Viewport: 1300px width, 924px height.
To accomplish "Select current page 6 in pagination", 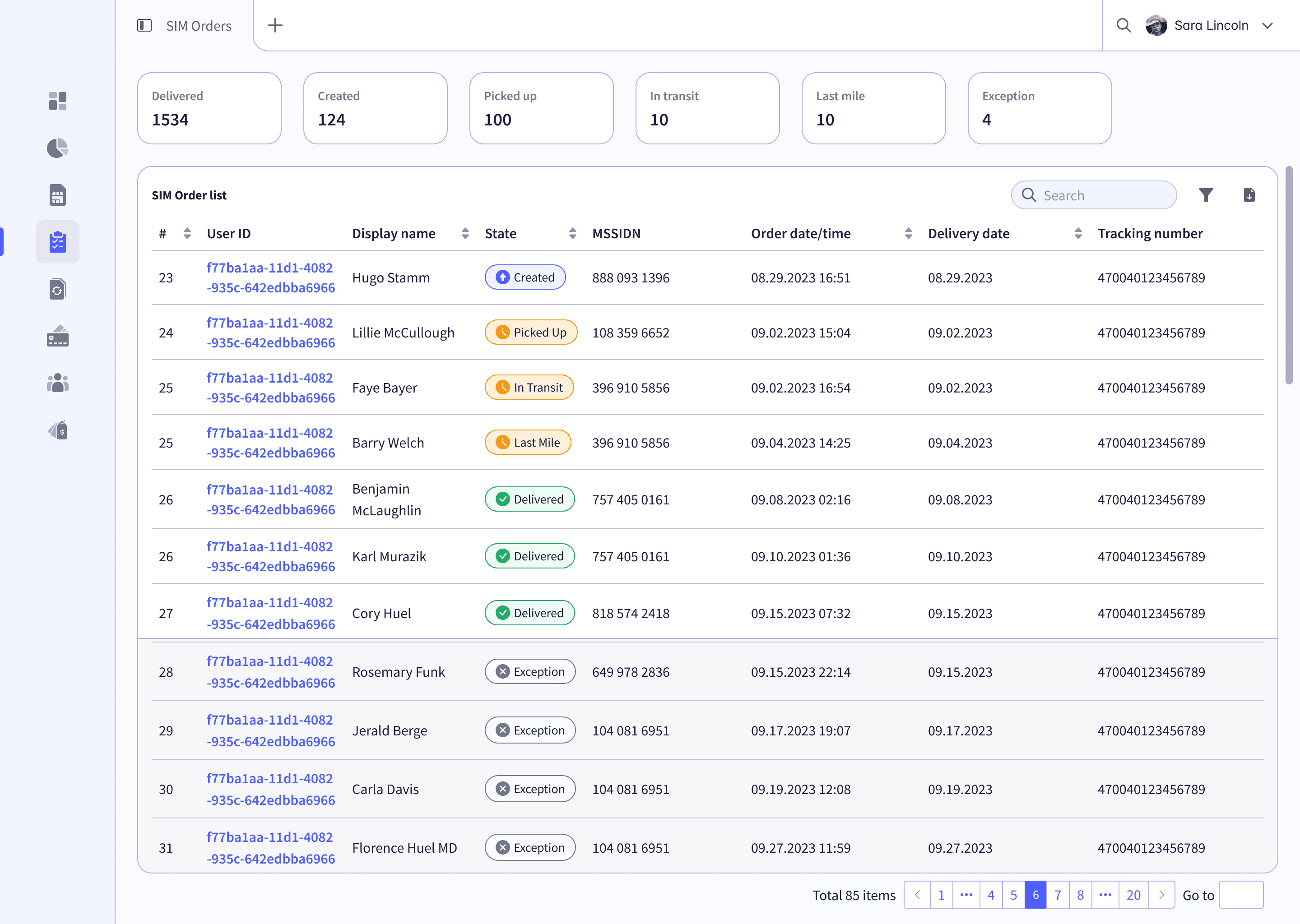I will [x=1036, y=895].
